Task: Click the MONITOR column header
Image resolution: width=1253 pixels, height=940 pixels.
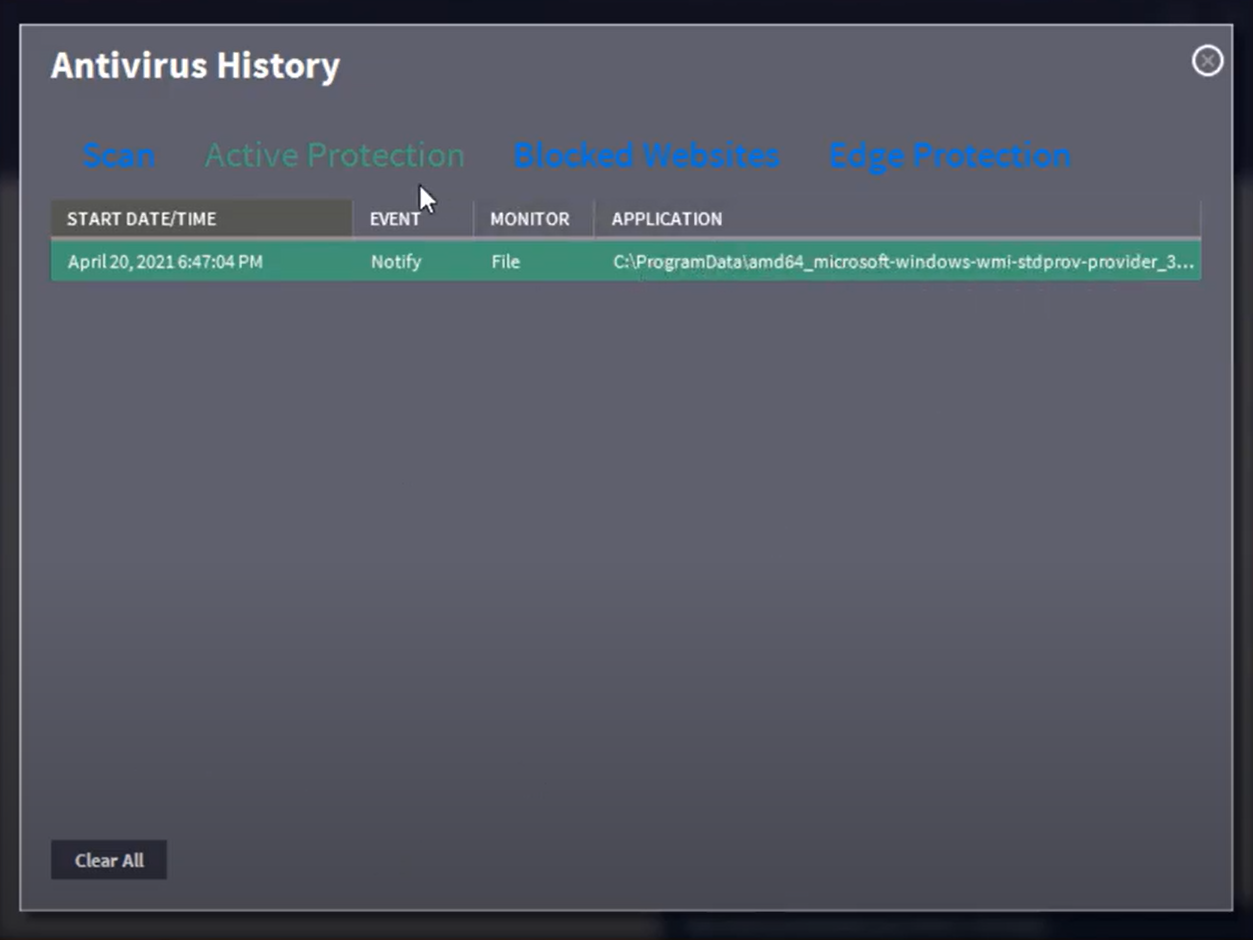Action: tap(530, 218)
